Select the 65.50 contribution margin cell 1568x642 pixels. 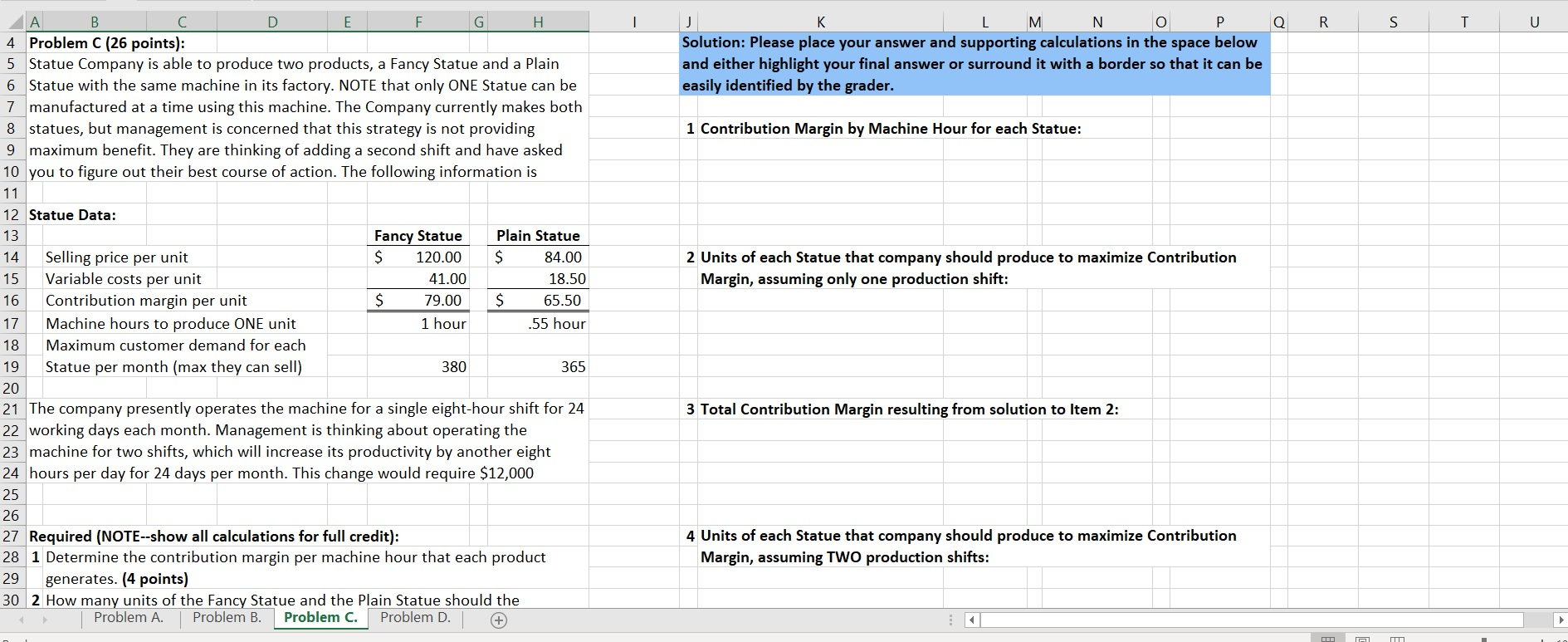click(538, 301)
